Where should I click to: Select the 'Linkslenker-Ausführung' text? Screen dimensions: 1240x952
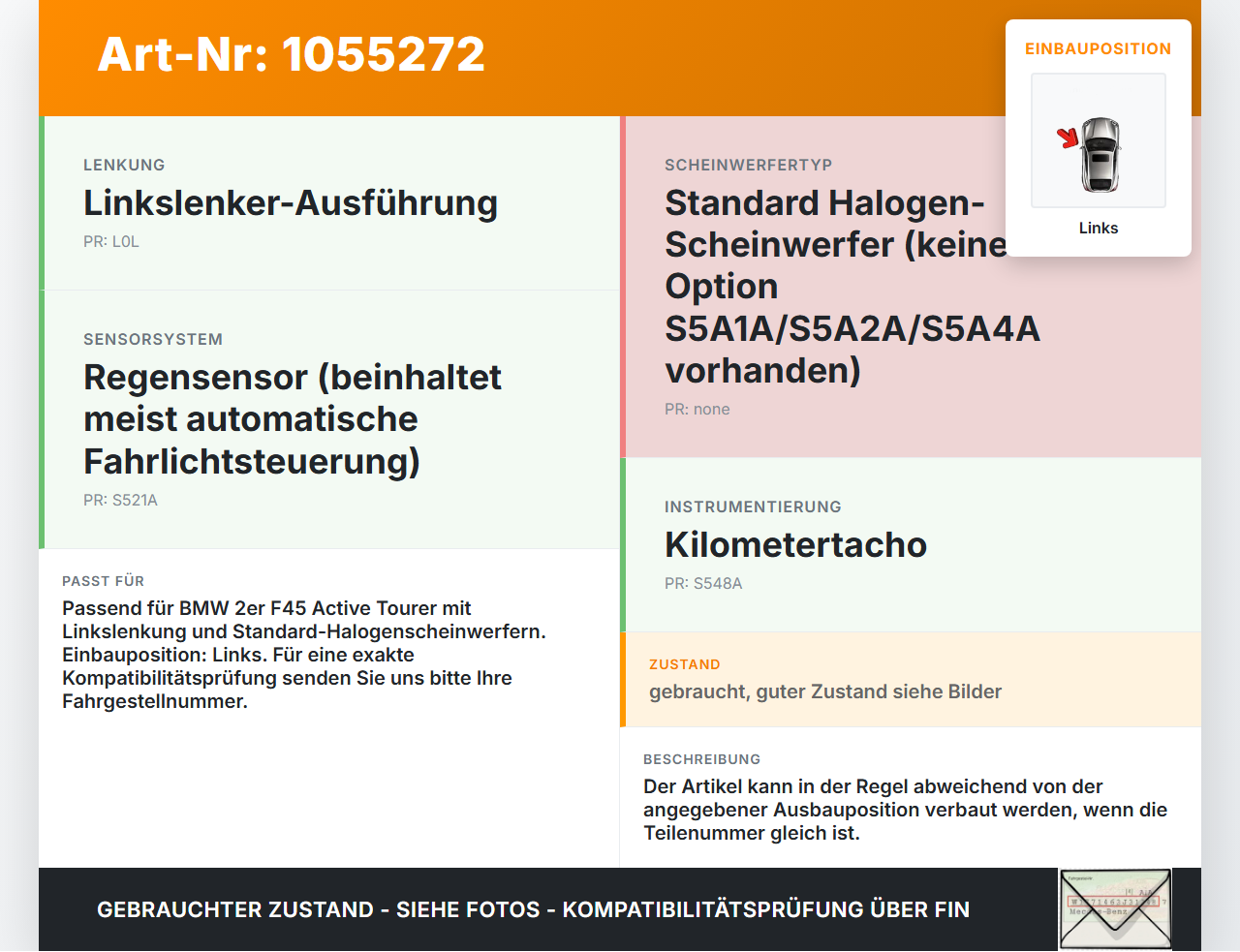(291, 203)
